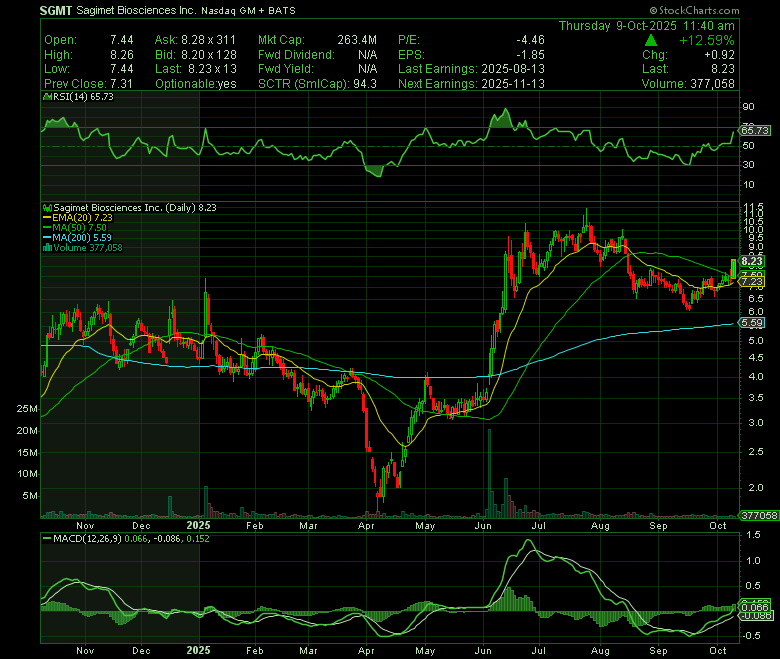This screenshot has width=780, height=659.
Task: Click the Thursday 9-Oct-2025 11:40 am timestamp
Action: (x=647, y=26)
